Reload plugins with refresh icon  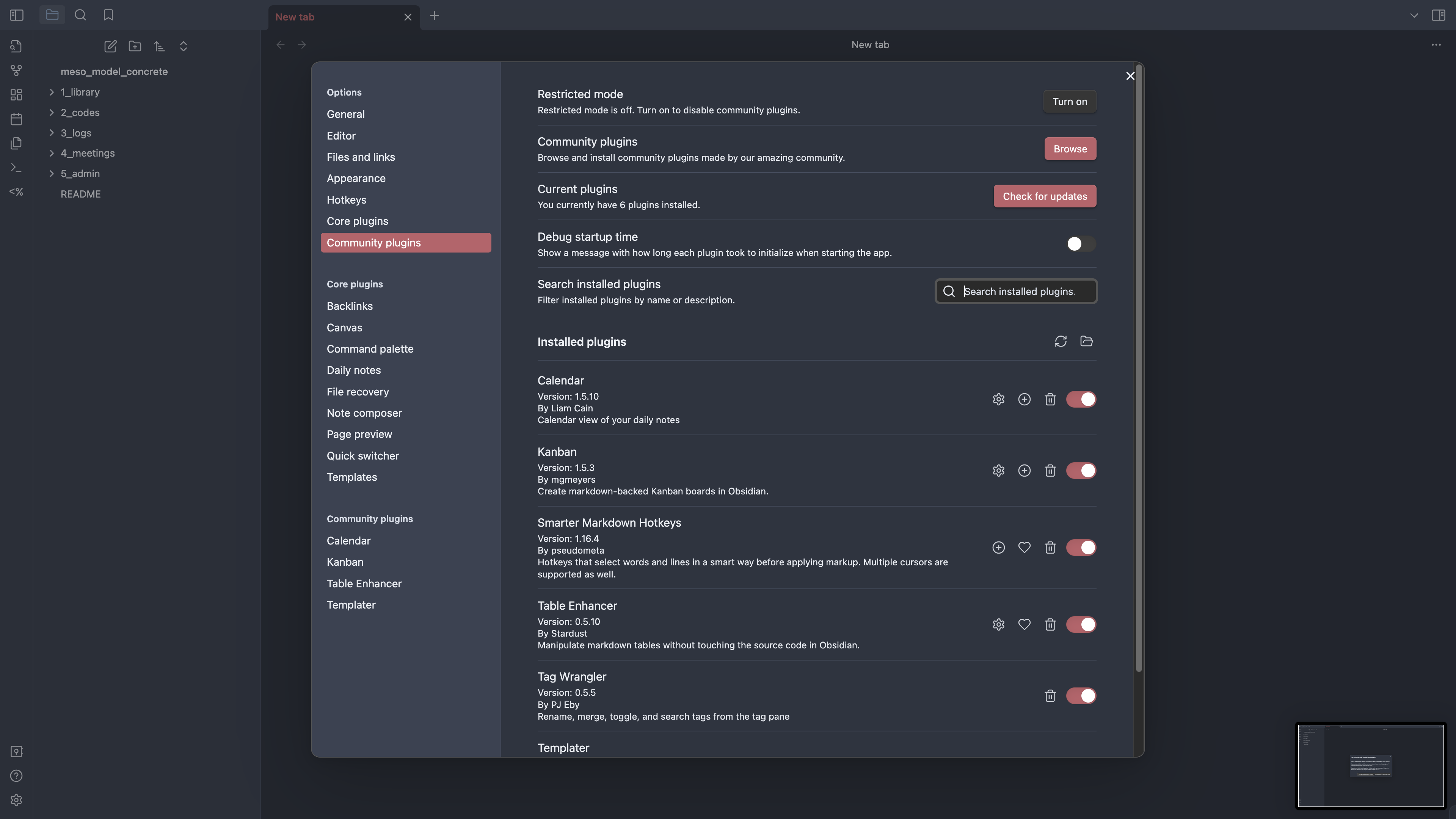[x=1061, y=341]
